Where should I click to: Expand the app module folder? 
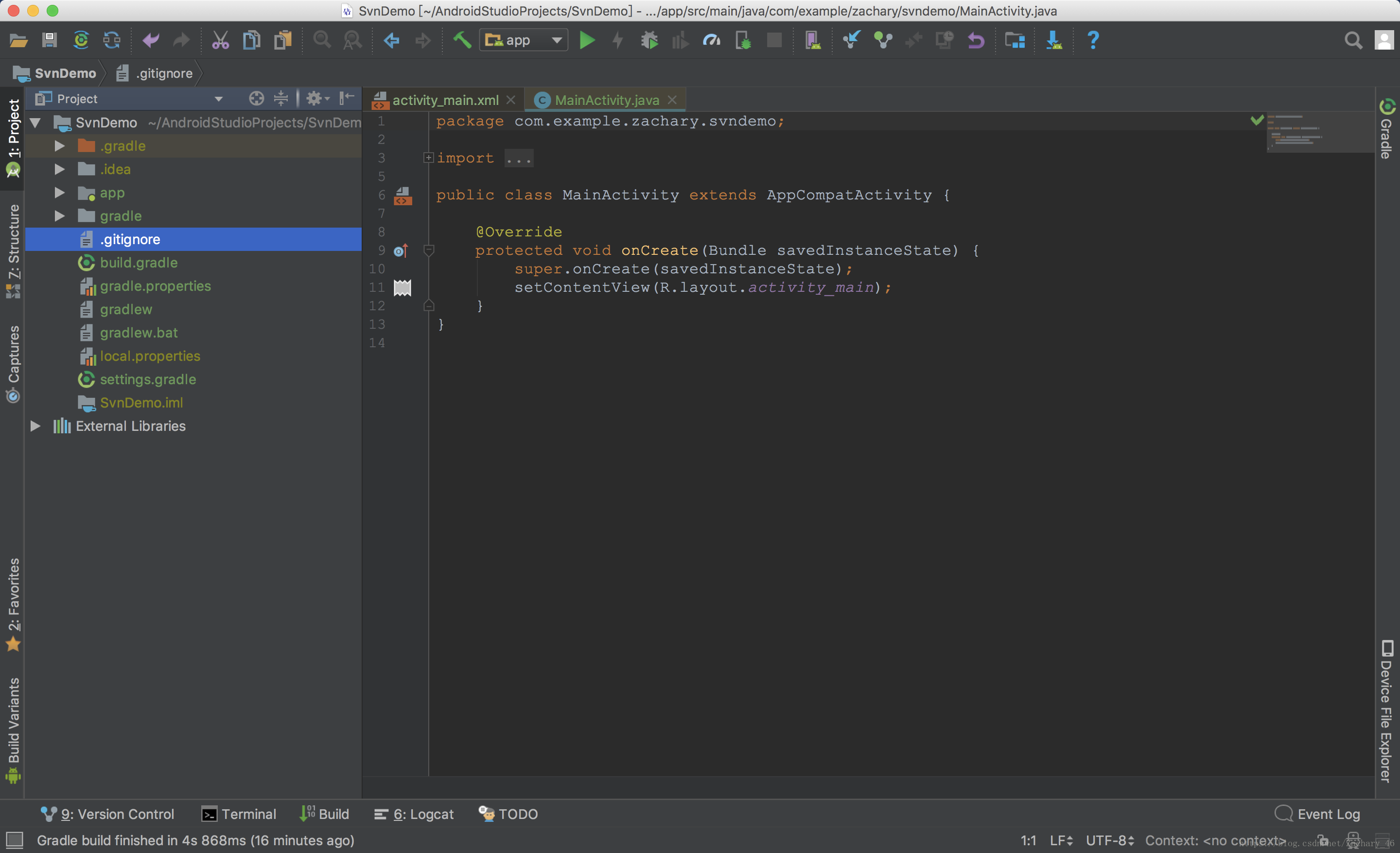pyautogui.click(x=59, y=192)
